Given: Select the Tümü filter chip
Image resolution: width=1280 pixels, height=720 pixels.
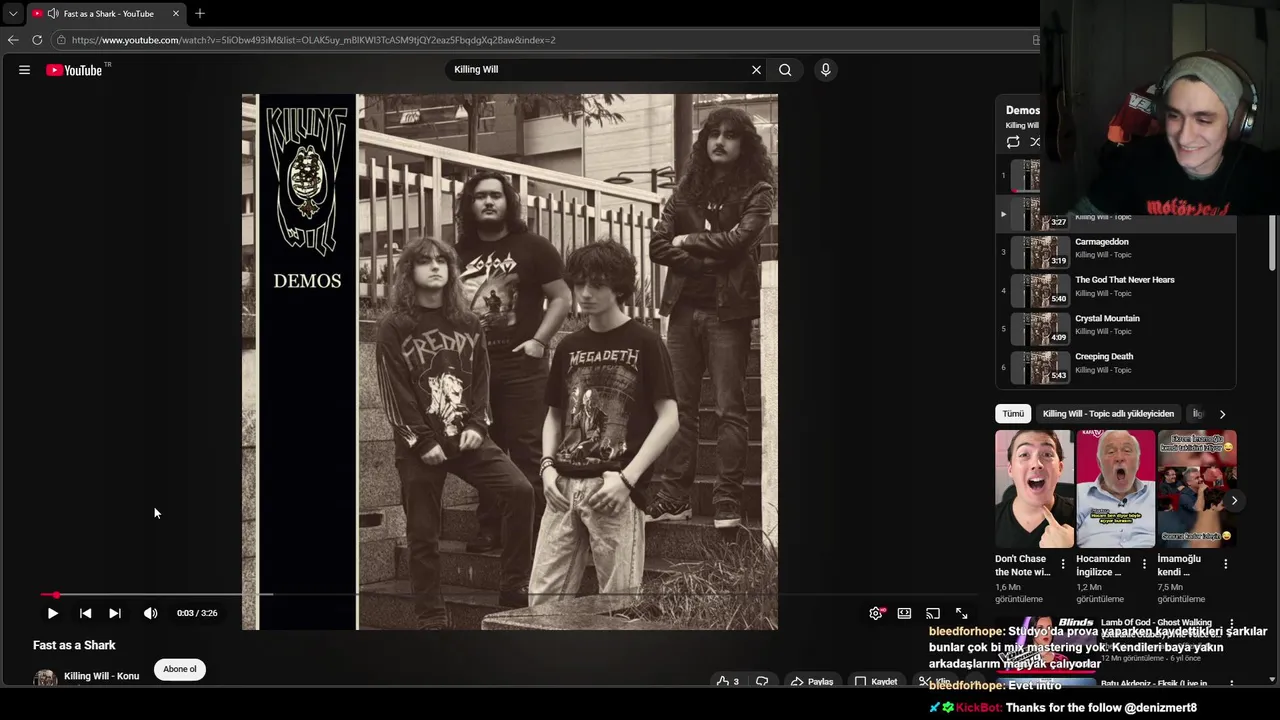Looking at the screenshot, I should 1013,414.
